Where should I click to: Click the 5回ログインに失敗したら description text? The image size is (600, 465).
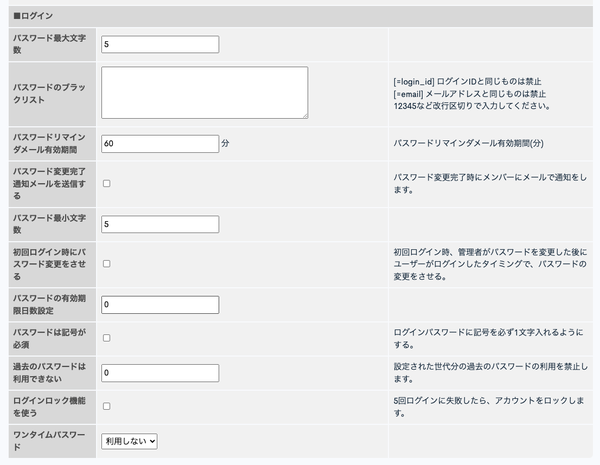pos(489,407)
